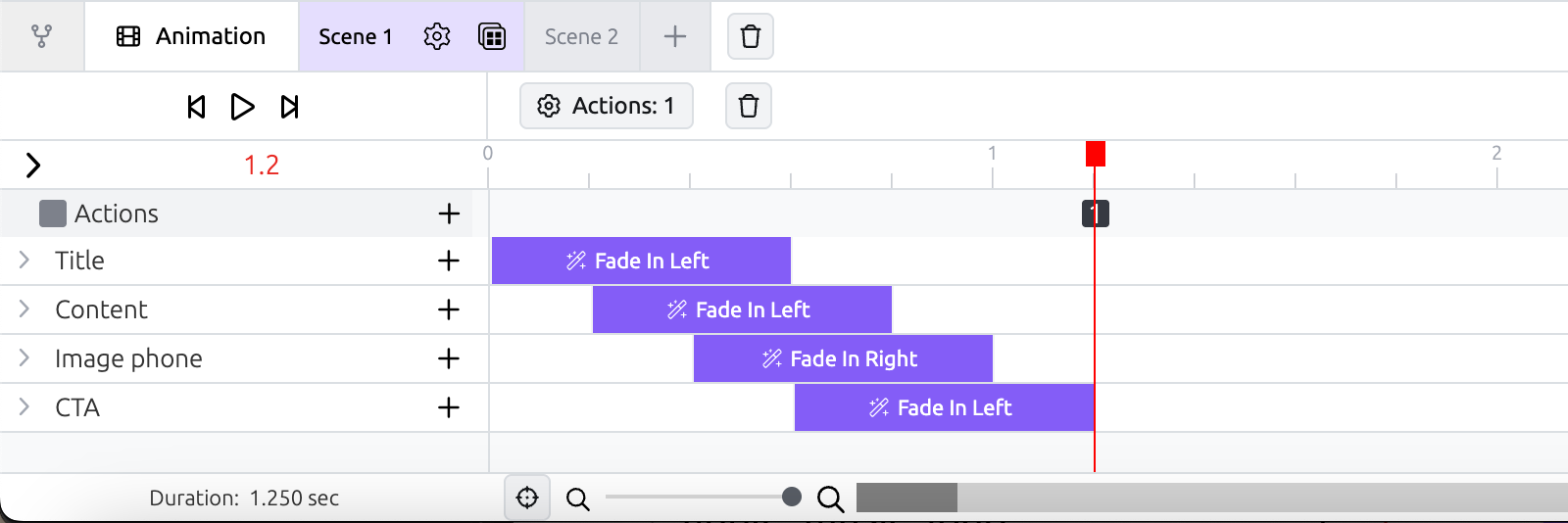Jump to previous keyframe
1568x523 pixels.
(x=196, y=107)
